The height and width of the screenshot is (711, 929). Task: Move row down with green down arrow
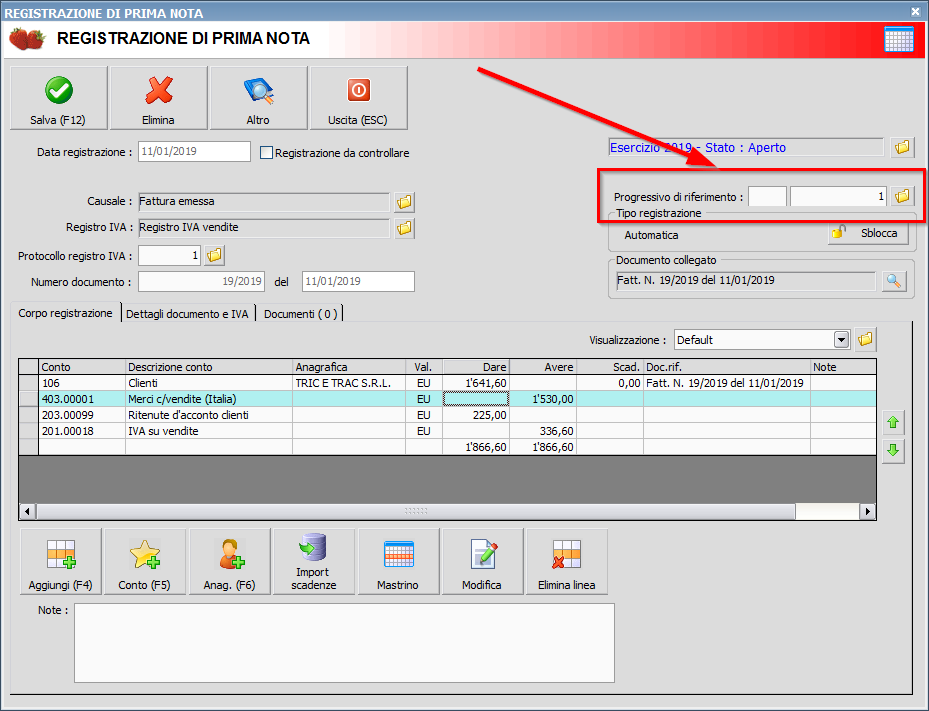[x=893, y=450]
